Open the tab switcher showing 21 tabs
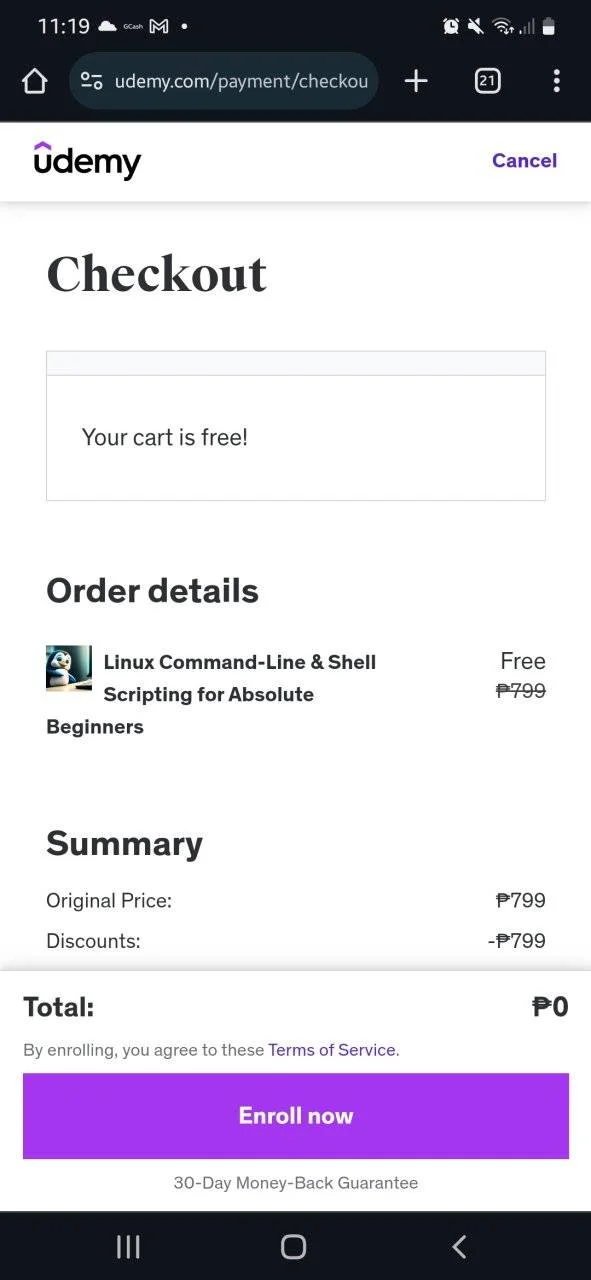Screen dimensions: 591x1280 coord(487,81)
